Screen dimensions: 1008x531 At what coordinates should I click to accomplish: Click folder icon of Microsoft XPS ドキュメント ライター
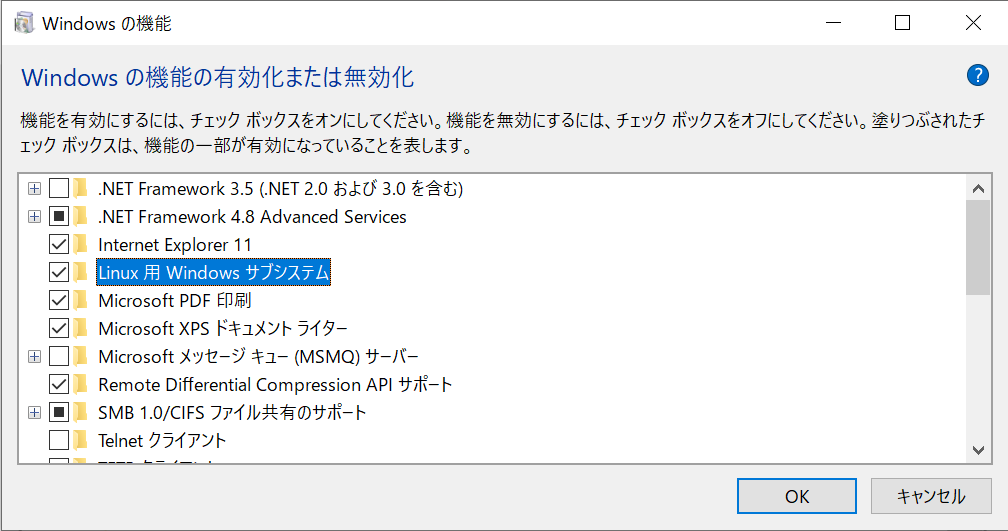tap(80, 328)
